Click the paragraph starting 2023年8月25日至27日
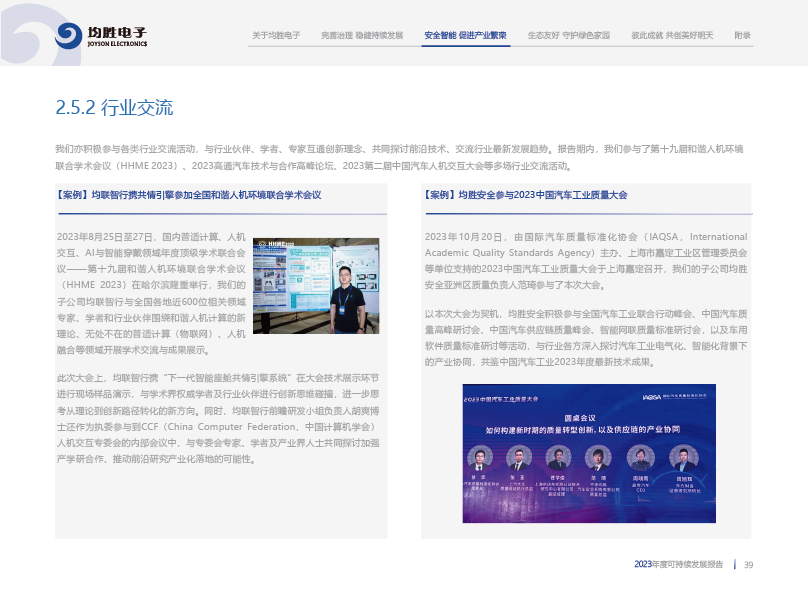 pyautogui.click(x=151, y=292)
